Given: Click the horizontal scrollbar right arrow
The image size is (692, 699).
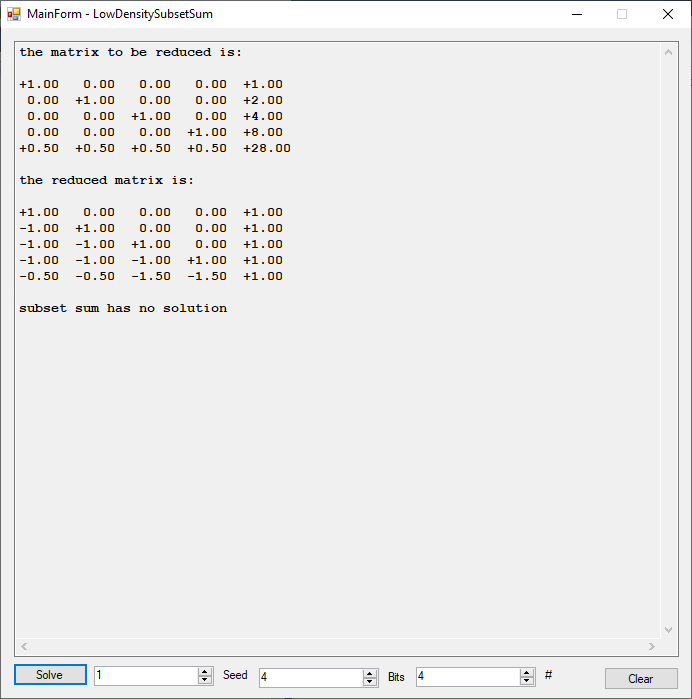Looking at the screenshot, I should [651, 646].
